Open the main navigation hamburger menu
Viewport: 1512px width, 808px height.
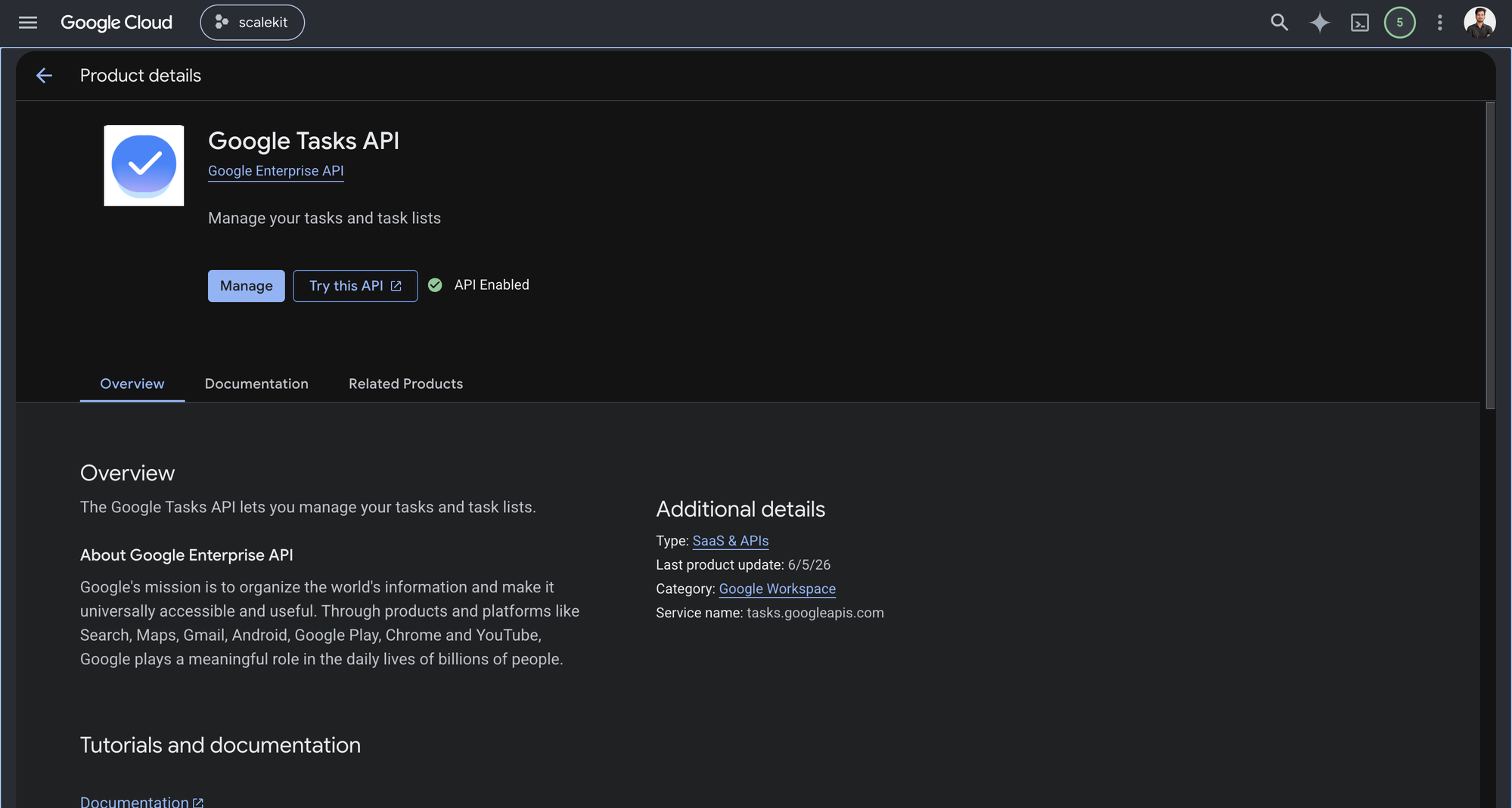point(28,23)
